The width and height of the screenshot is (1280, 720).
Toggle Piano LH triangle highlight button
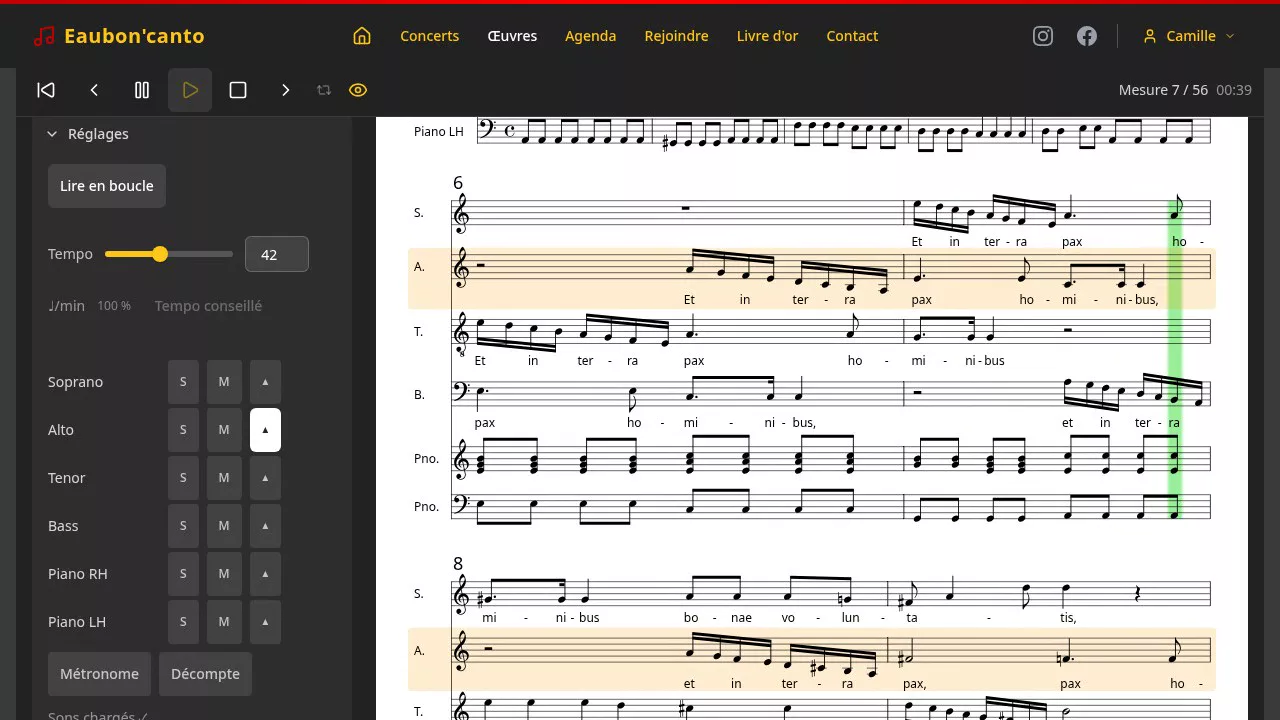click(265, 622)
